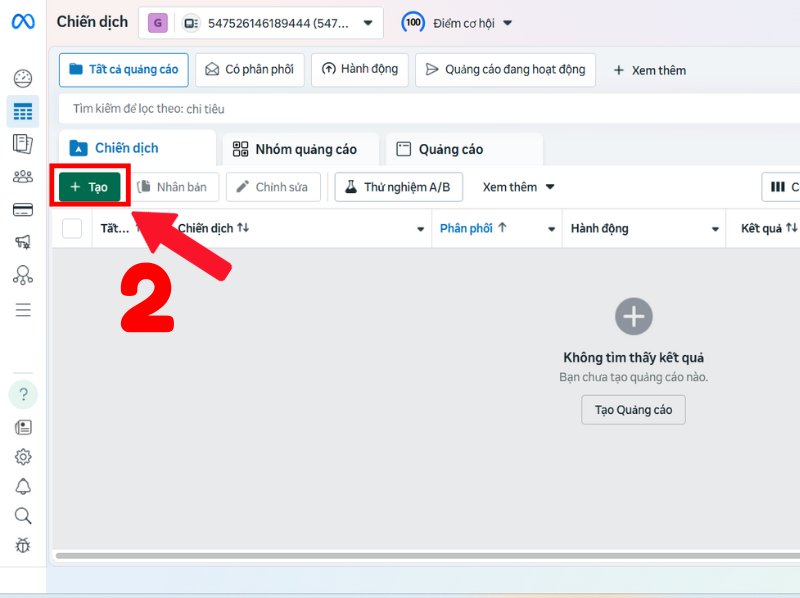Open Hành động column dropdown arrow
800x598 pixels.
[715, 229]
